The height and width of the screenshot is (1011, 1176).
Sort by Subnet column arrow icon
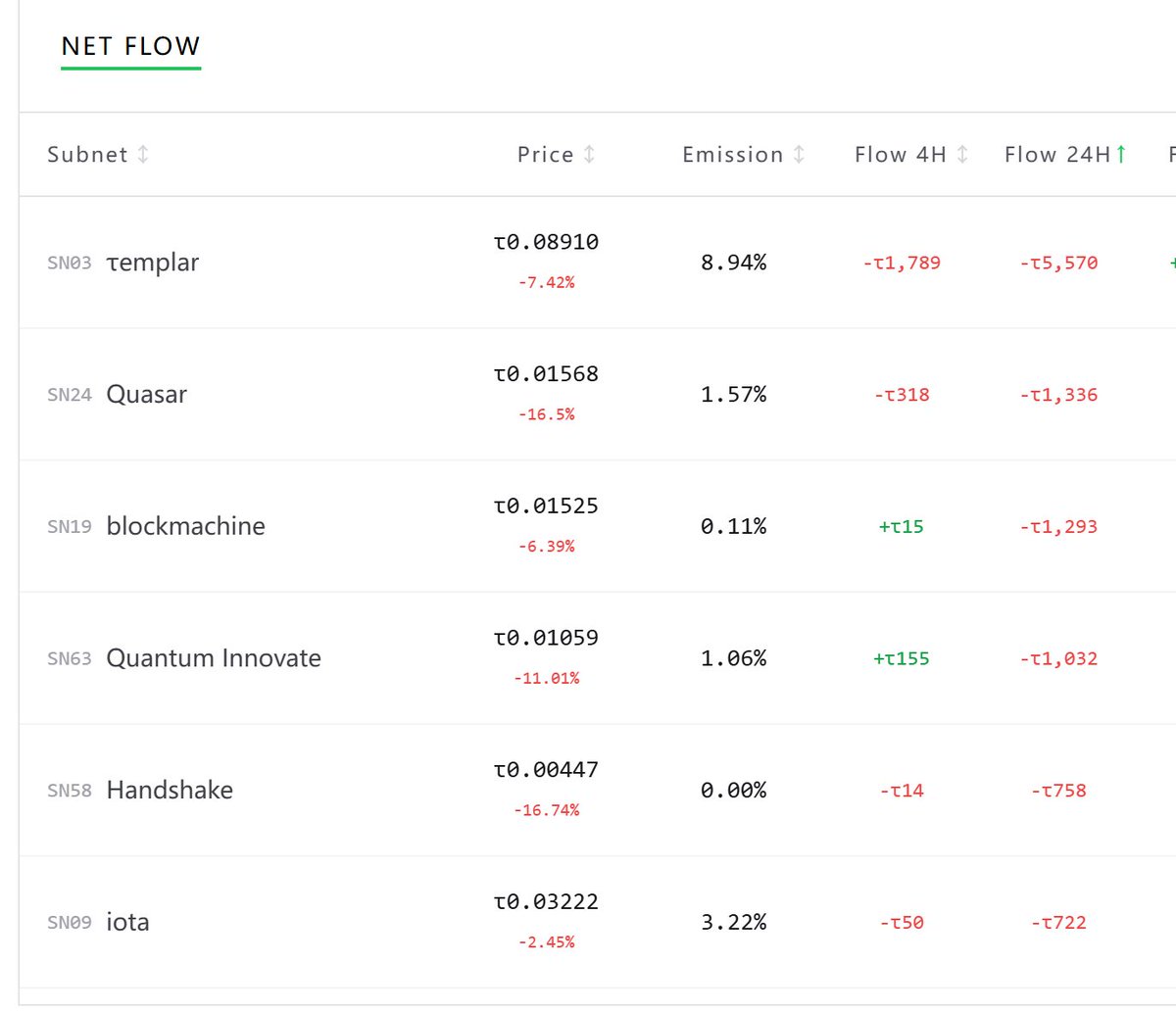[x=143, y=155]
